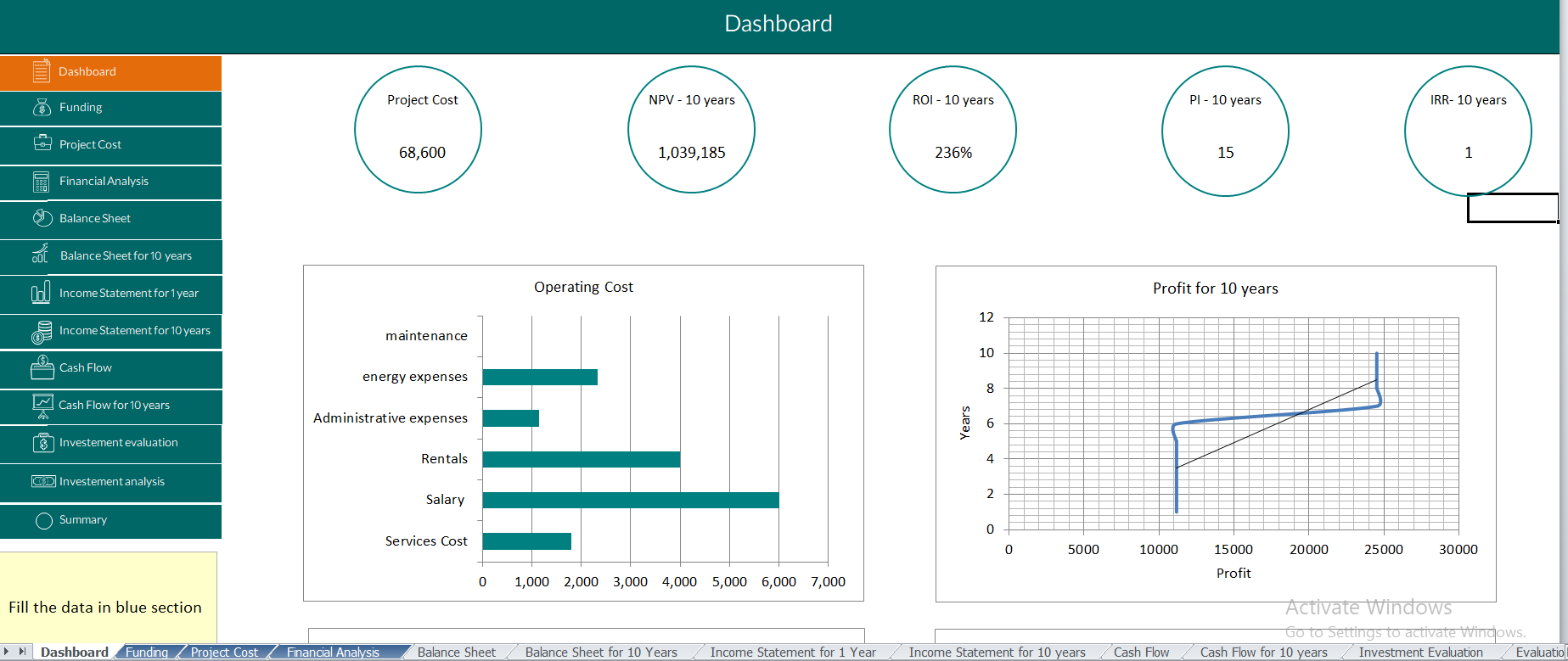This screenshot has width=1568, height=661.
Task: Open the Balance Sheet for 10 Years sheet tab
Action: (601, 653)
